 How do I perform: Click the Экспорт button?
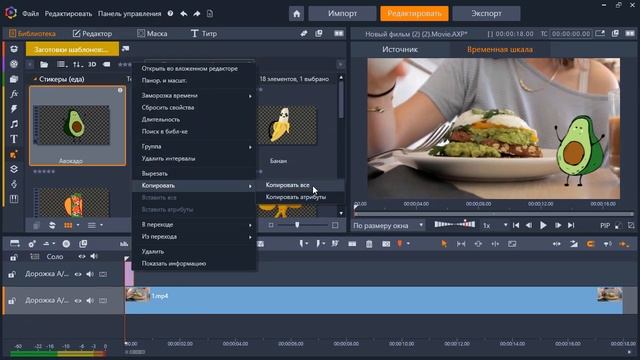(487, 13)
